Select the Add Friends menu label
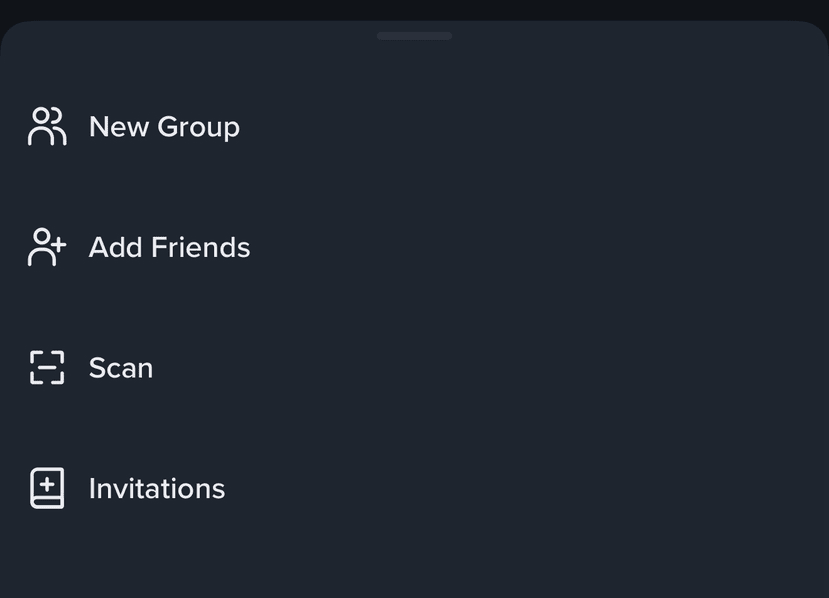Image resolution: width=829 pixels, height=598 pixels. tap(169, 247)
